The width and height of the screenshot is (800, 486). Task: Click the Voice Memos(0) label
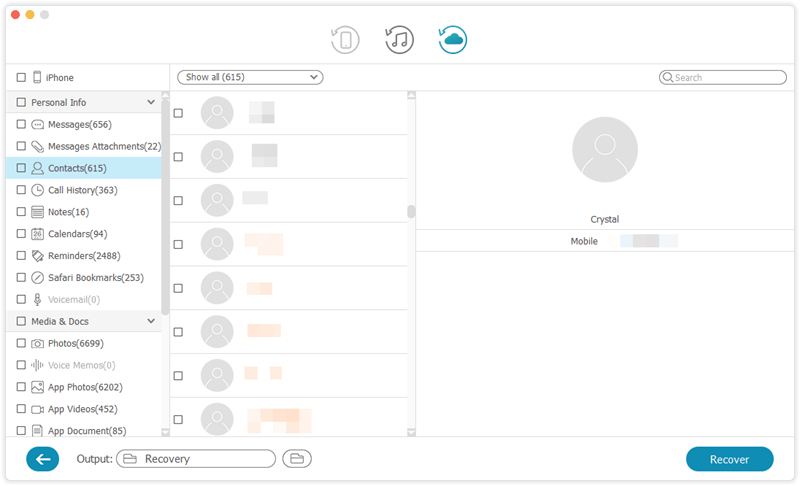click(x=82, y=365)
